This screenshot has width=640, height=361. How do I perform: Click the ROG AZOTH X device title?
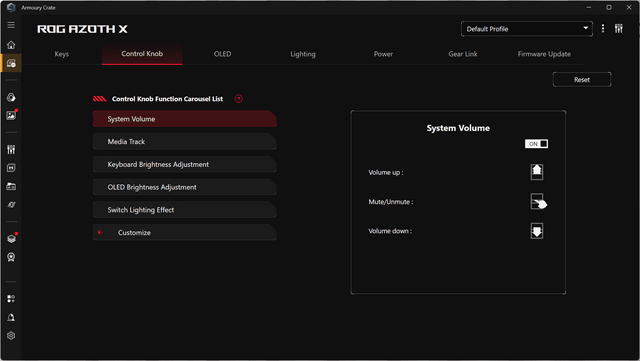82,29
